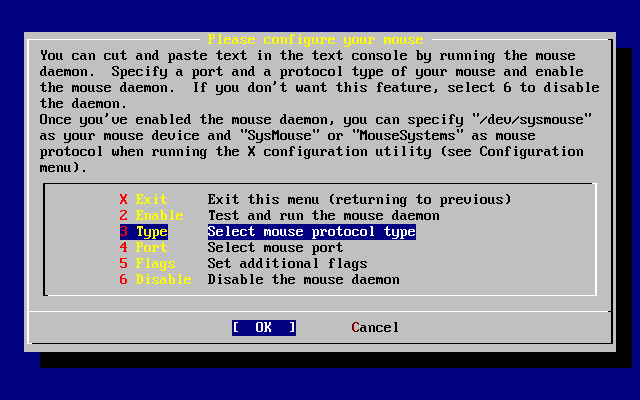Viewport: 640px width, 400px height.
Task: Select the Exit menu entry
Action: (x=151, y=199)
